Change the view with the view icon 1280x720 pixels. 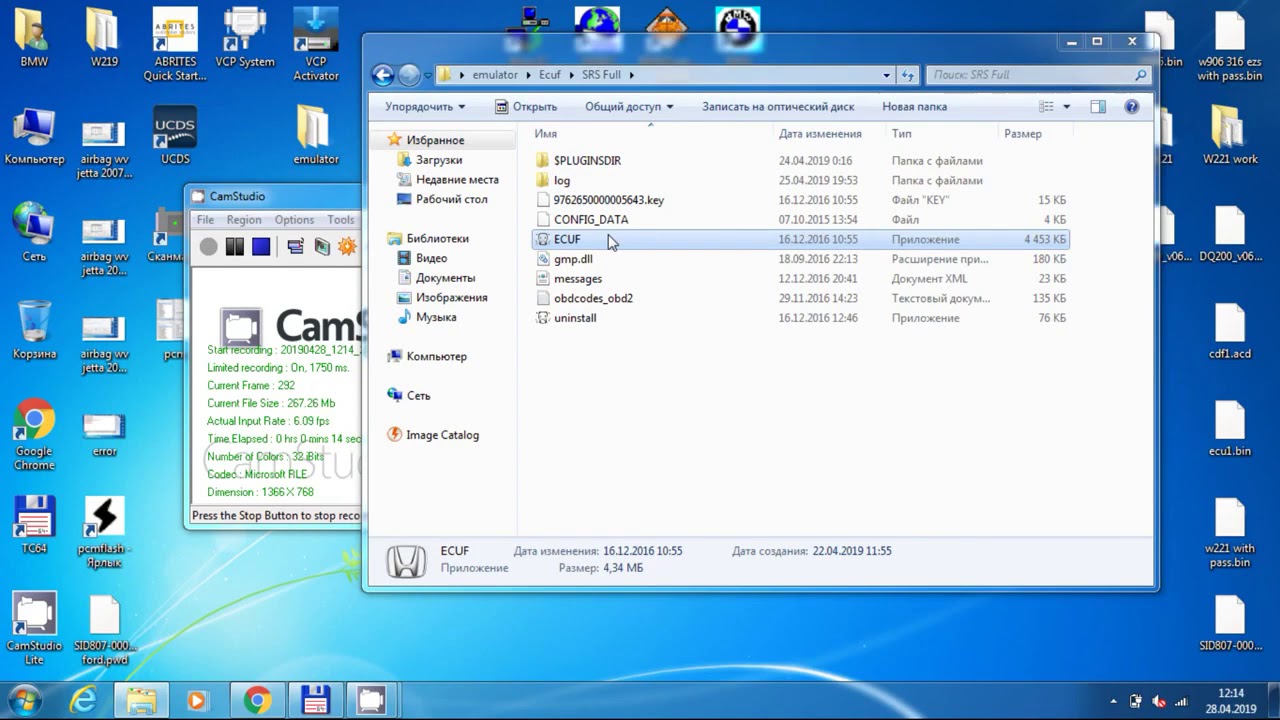(x=1046, y=107)
